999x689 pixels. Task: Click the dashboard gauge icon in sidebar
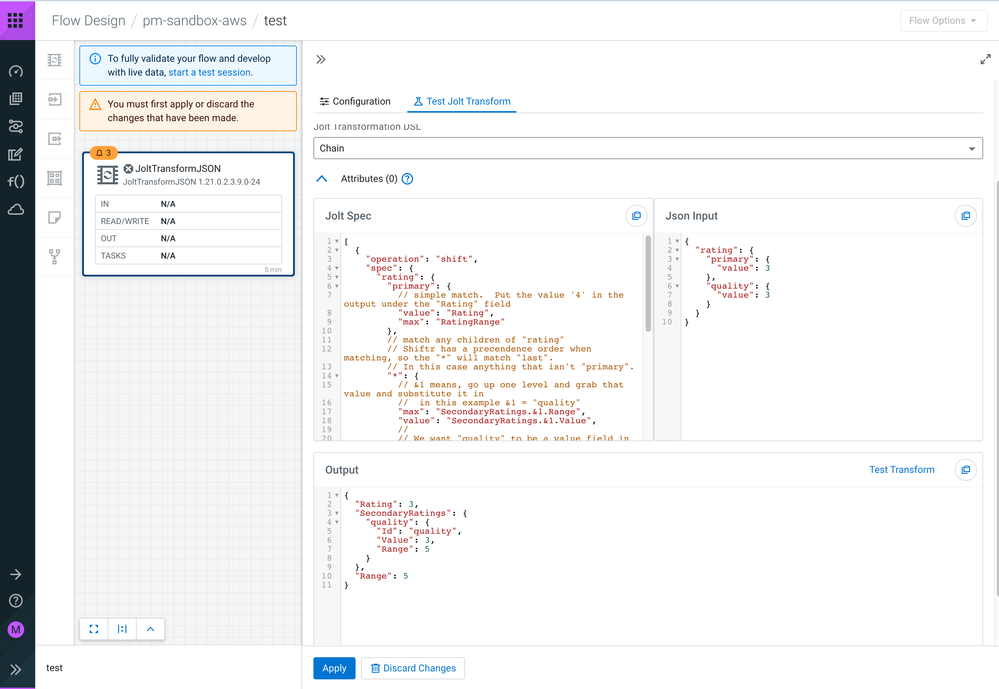pos(15,71)
